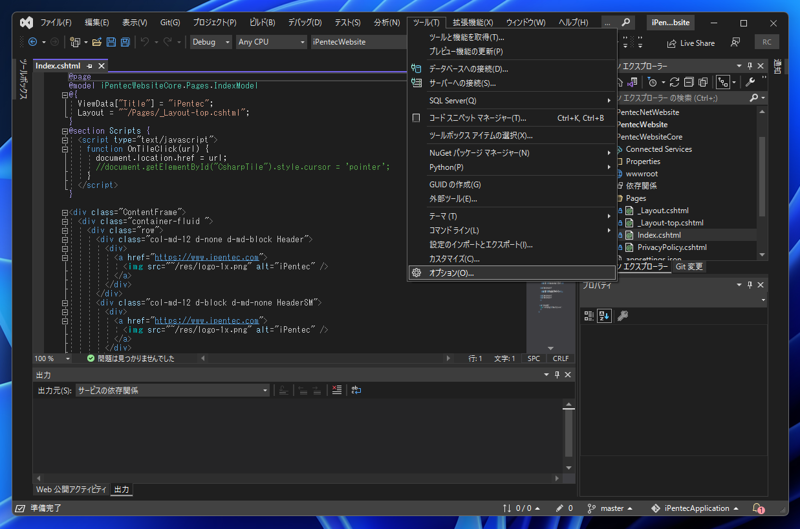Click the Navigate Backward arrow icon
The width and height of the screenshot is (800, 529).
coord(33,42)
